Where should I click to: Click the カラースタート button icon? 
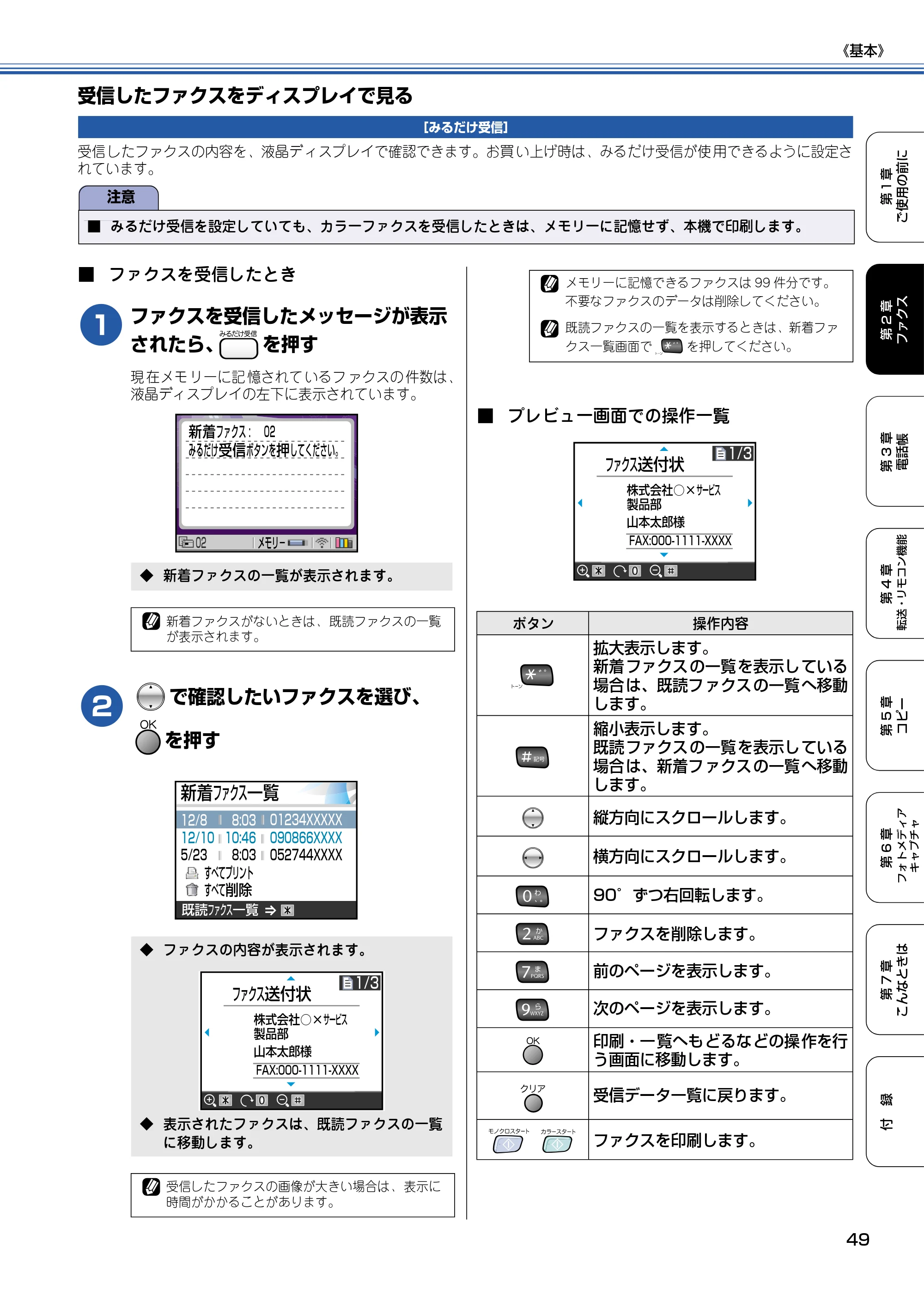[x=557, y=1144]
